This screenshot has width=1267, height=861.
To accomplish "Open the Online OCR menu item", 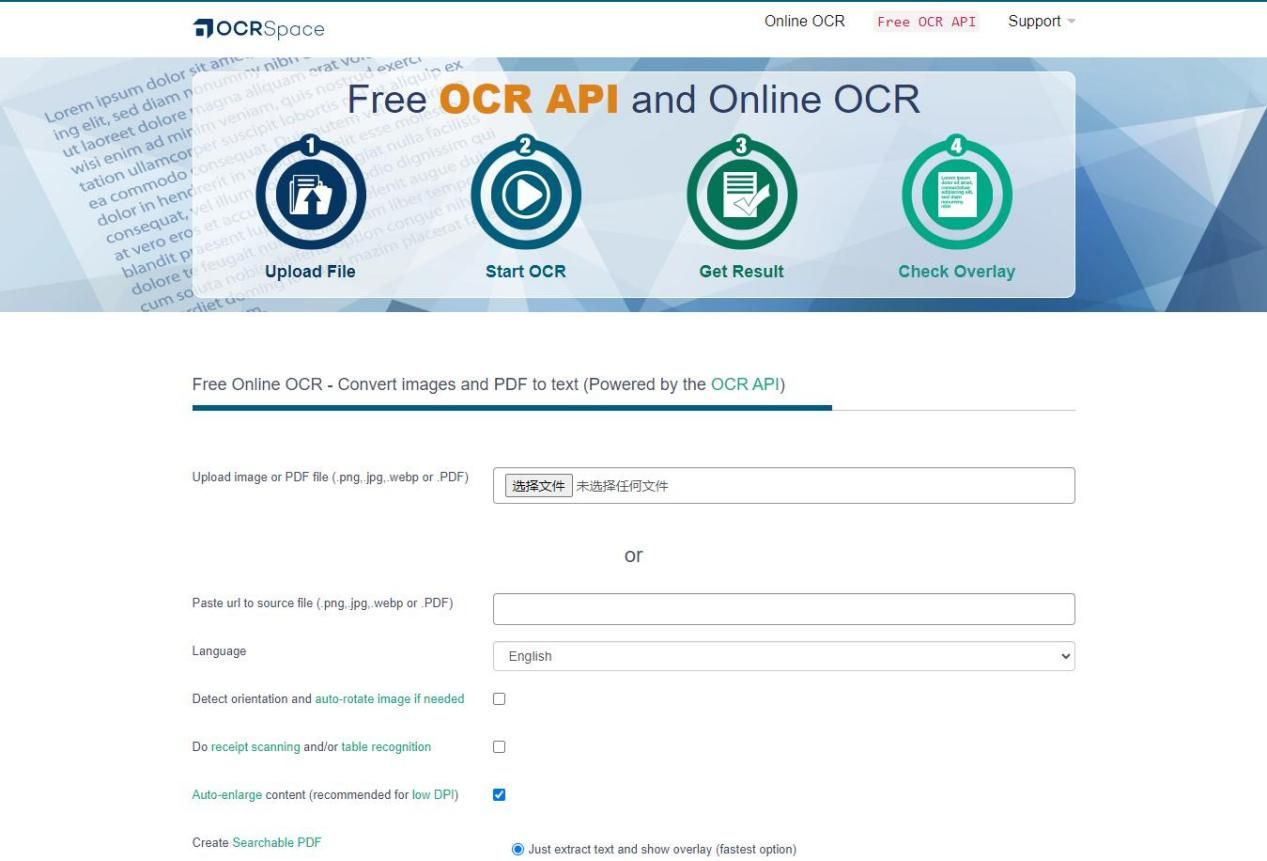I will [804, 21].
